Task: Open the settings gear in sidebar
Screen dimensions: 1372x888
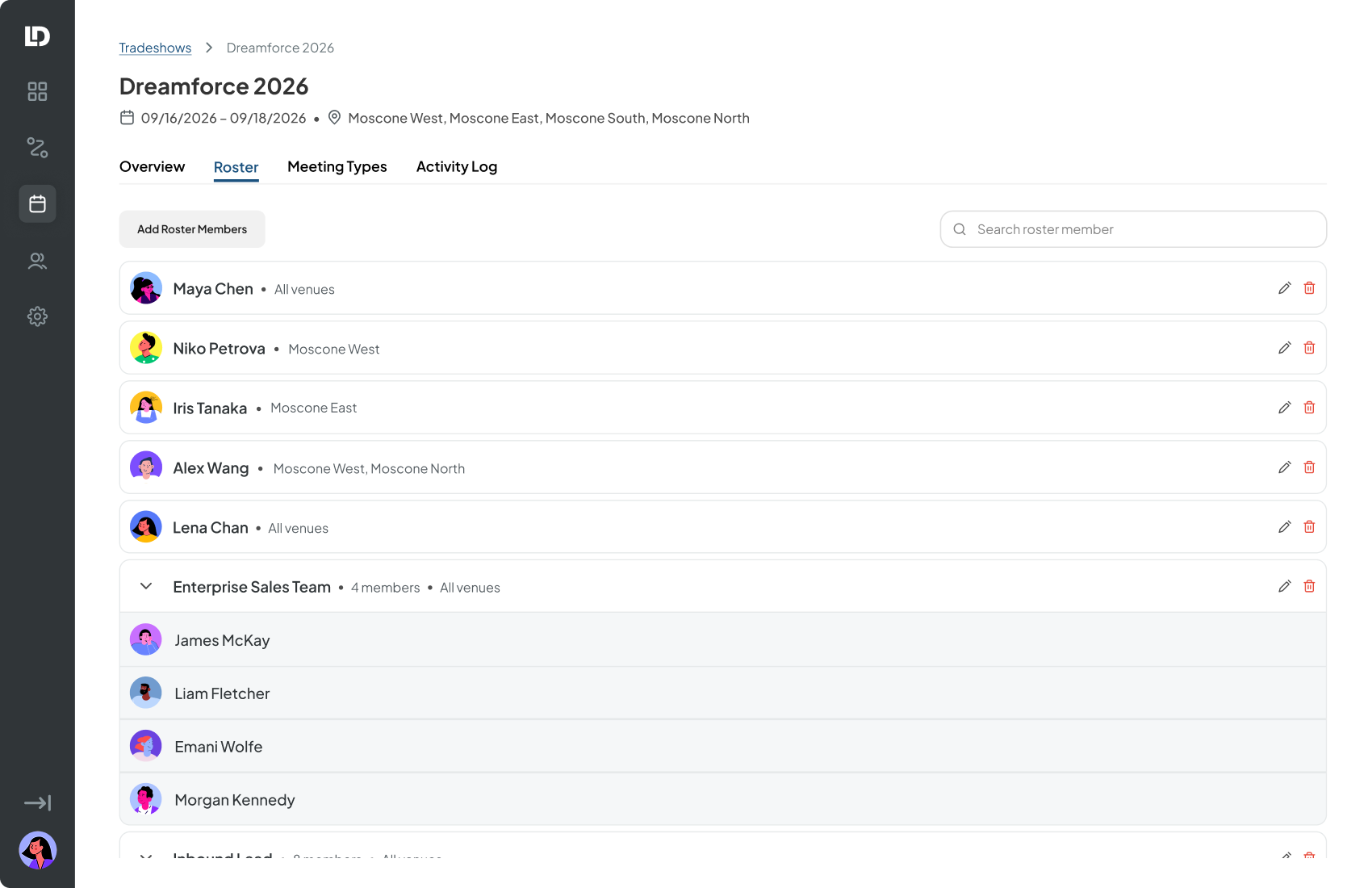Action: coord(37,316)
